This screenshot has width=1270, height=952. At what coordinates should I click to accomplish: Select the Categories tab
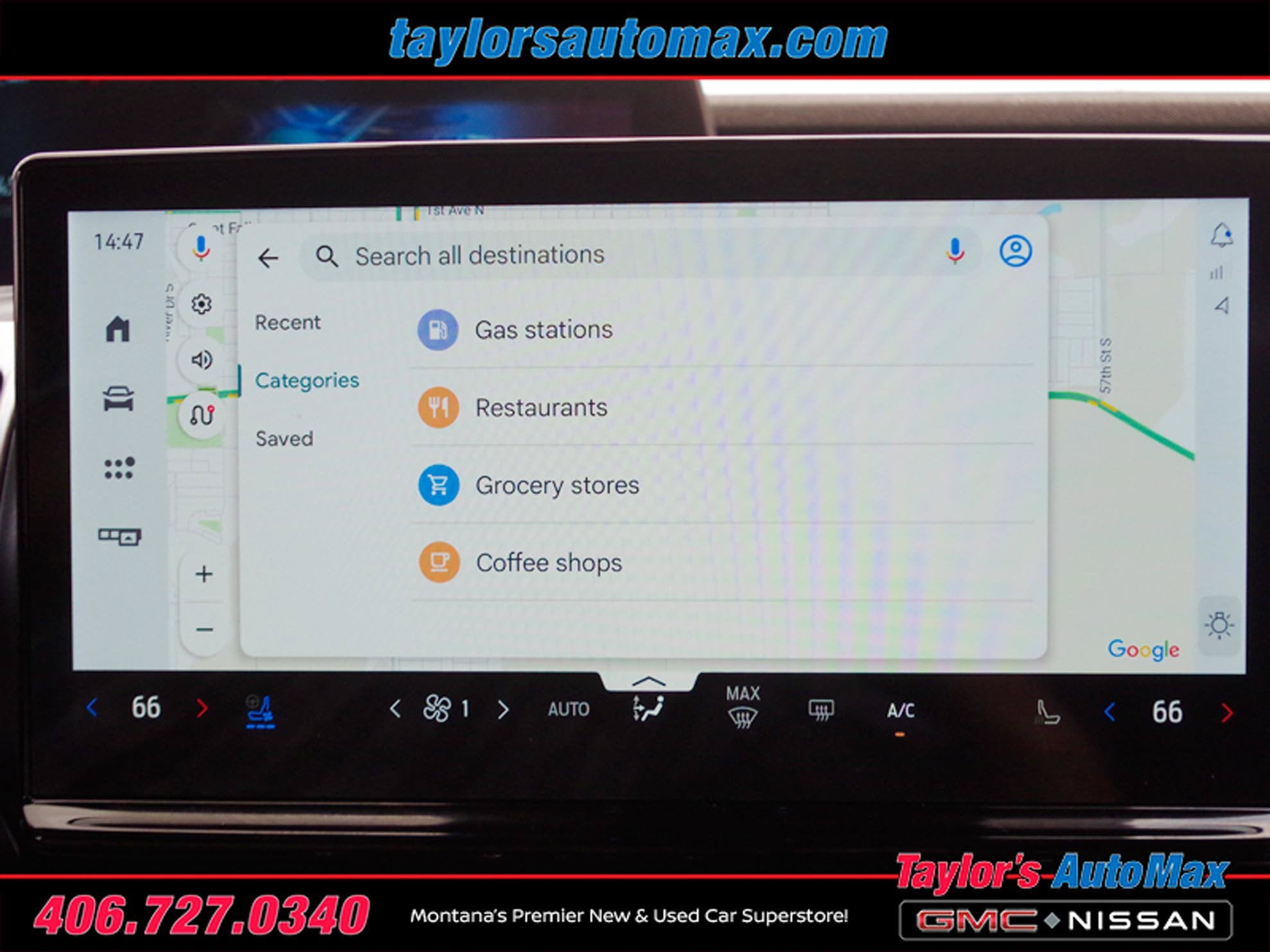307,380
